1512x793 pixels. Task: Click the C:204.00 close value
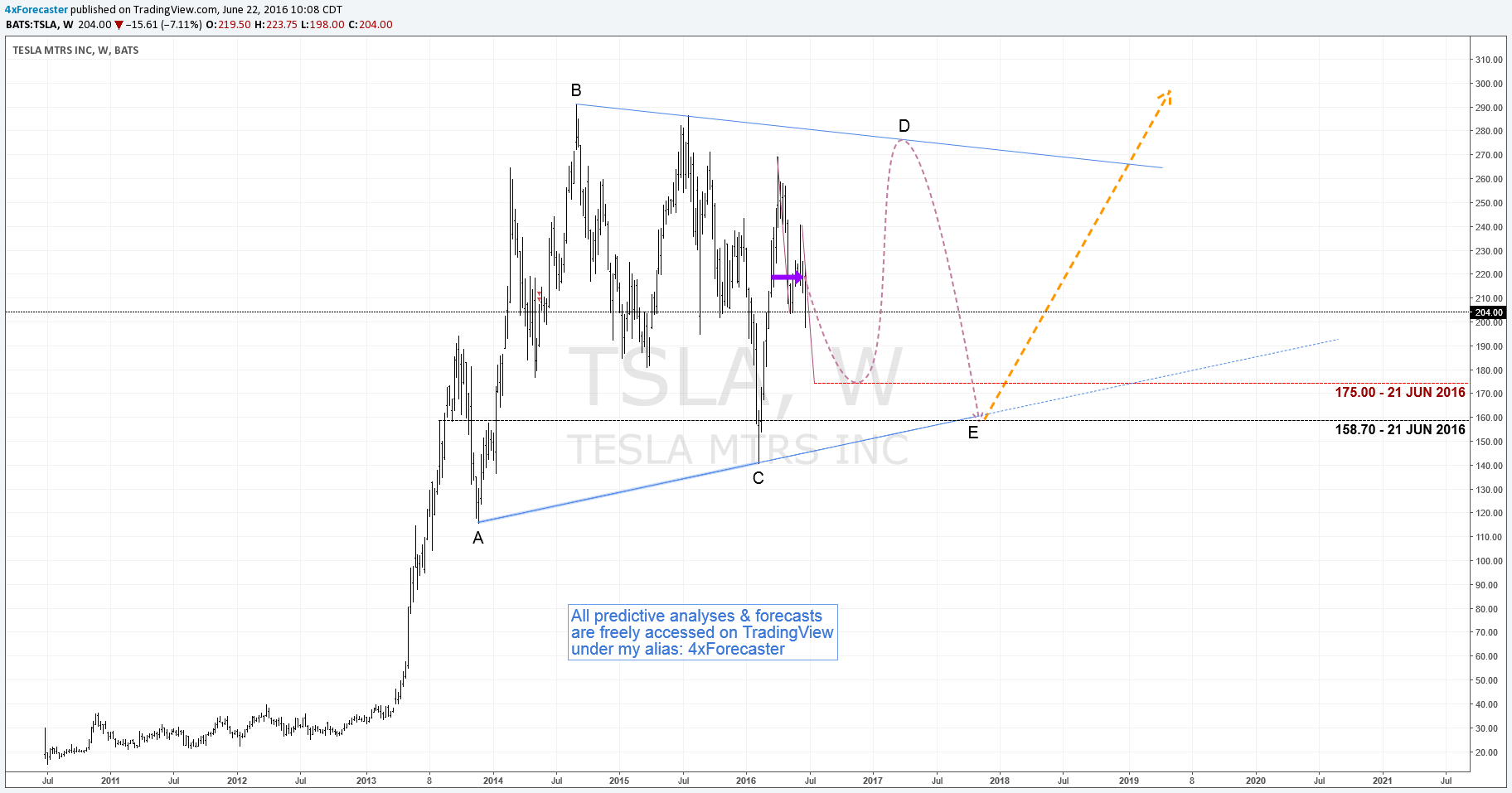[x=371, y=25]
